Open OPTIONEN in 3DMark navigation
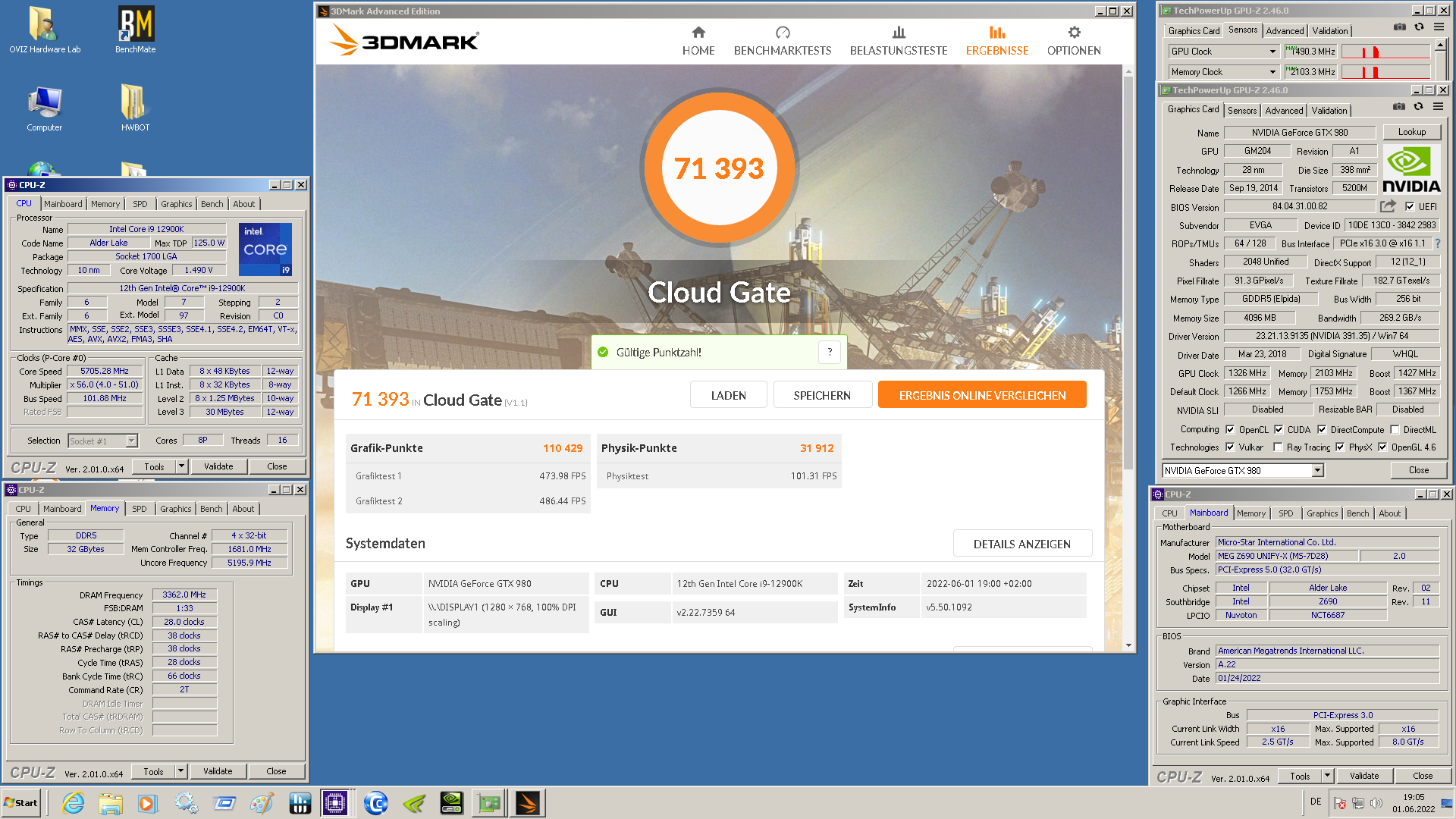This screenshot has width=1456, height=819. (x=1074, y=41)
